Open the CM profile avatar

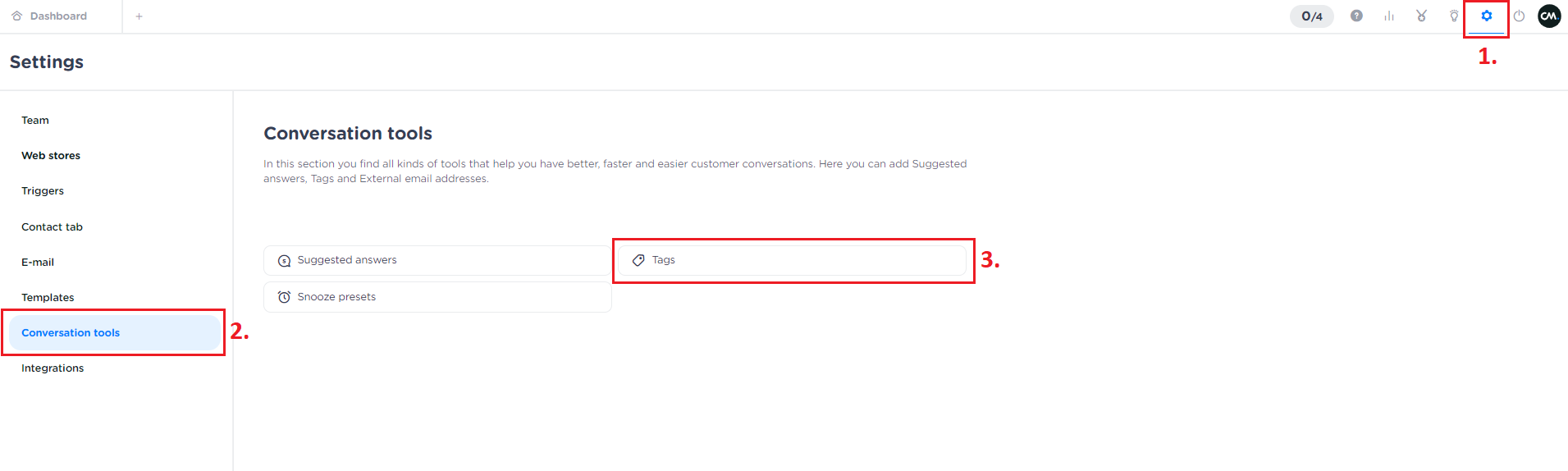[x=1548, y=16]
